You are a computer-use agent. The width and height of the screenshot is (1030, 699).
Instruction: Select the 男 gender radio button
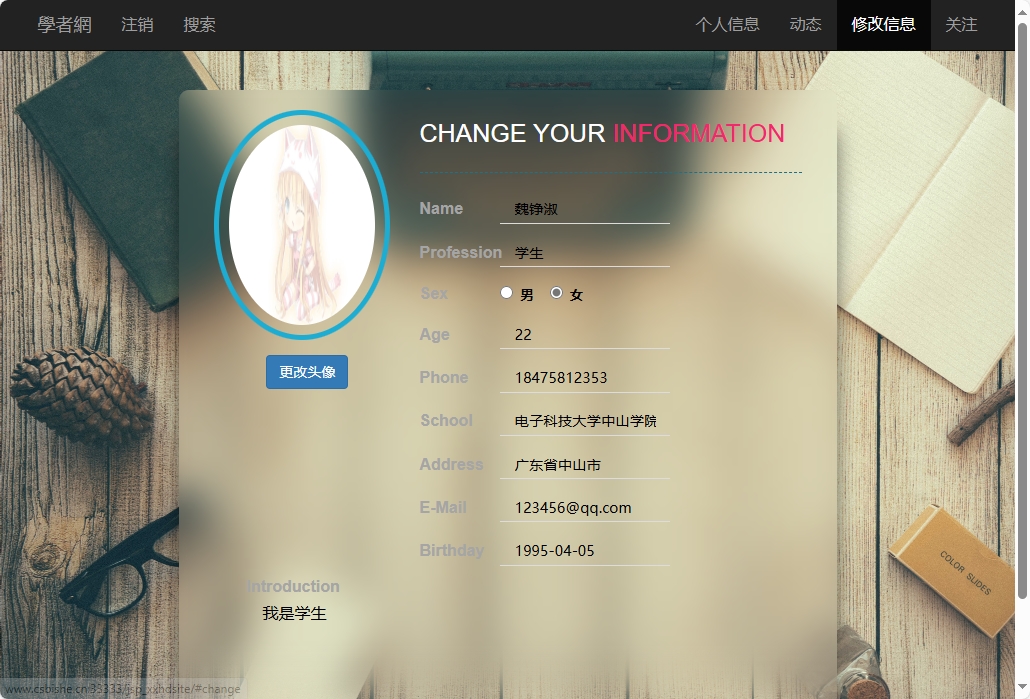pyautogui.click(x=507, y=291)
